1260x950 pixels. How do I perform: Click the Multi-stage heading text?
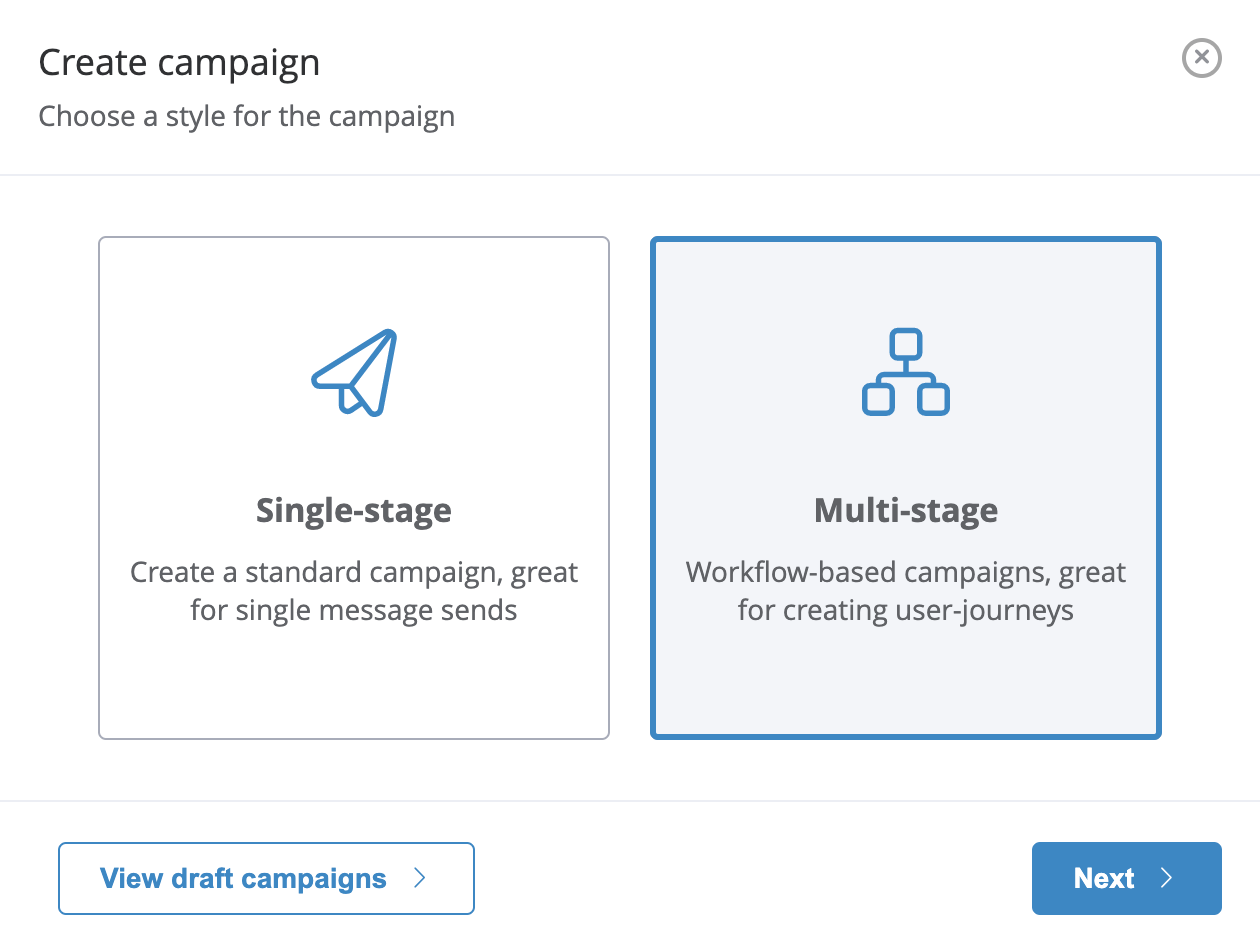(x=905, y=510)
